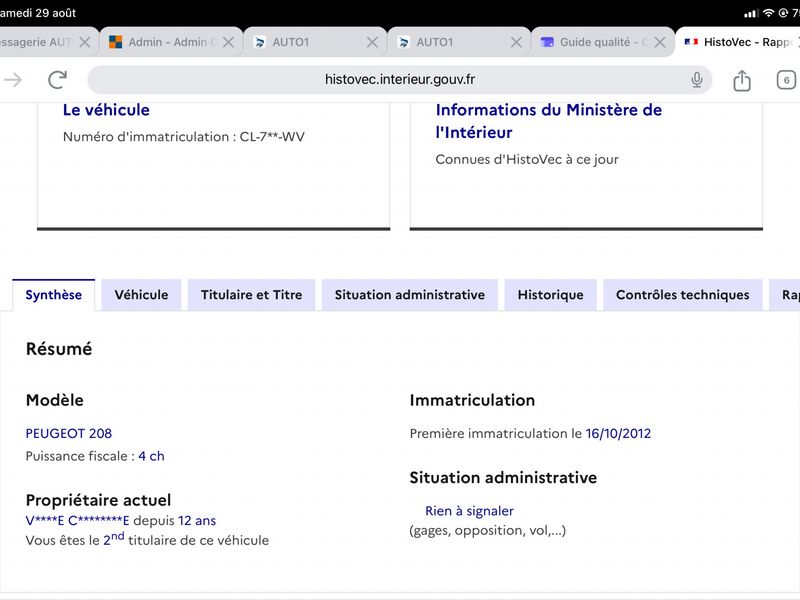Image resolution: width=800 pixels, height=600 pixels.
Task: Click the date in the status bar
Action: (x=37, y=13)
